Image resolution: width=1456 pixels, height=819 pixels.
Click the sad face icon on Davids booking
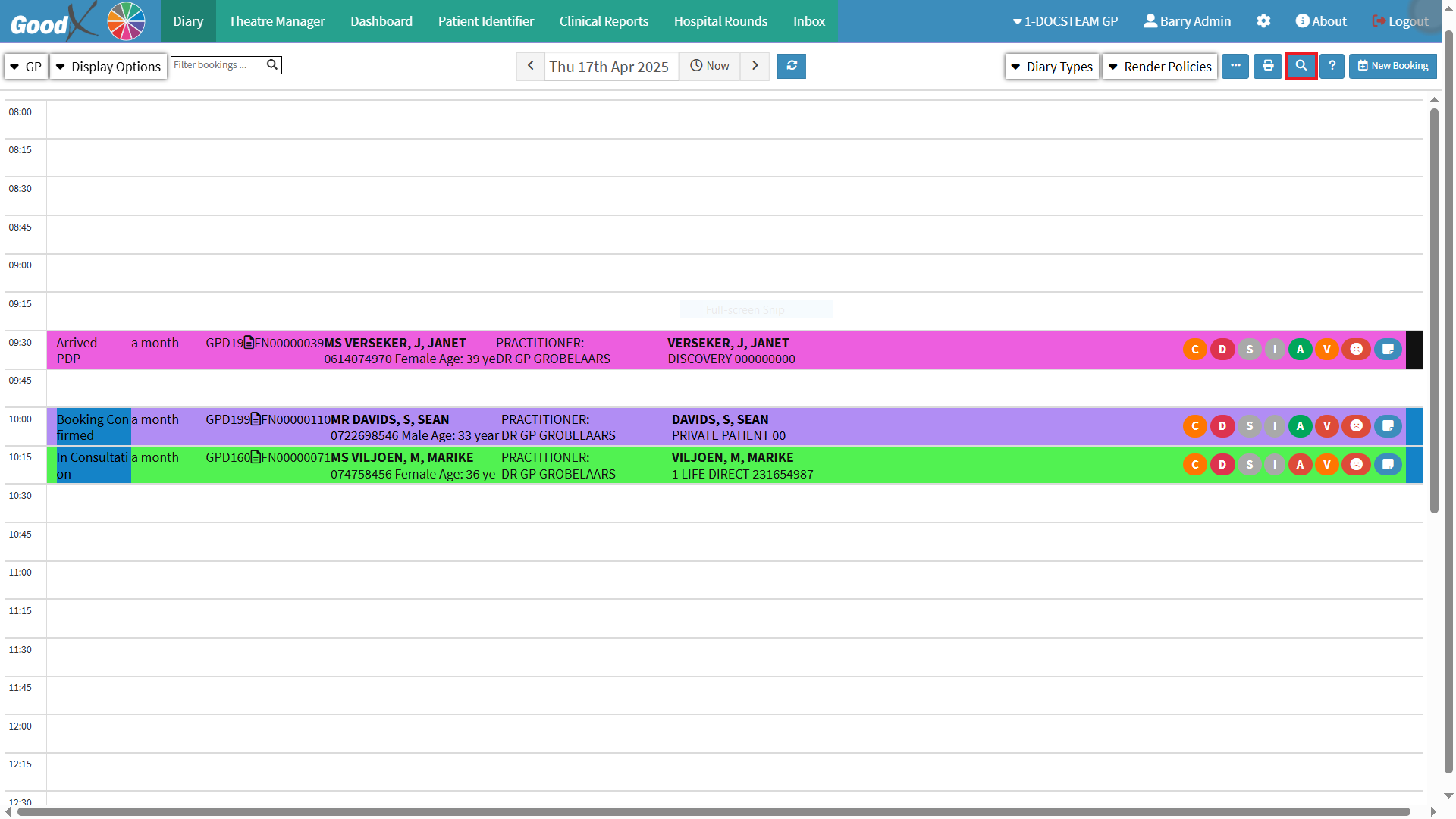(1357, 426)
